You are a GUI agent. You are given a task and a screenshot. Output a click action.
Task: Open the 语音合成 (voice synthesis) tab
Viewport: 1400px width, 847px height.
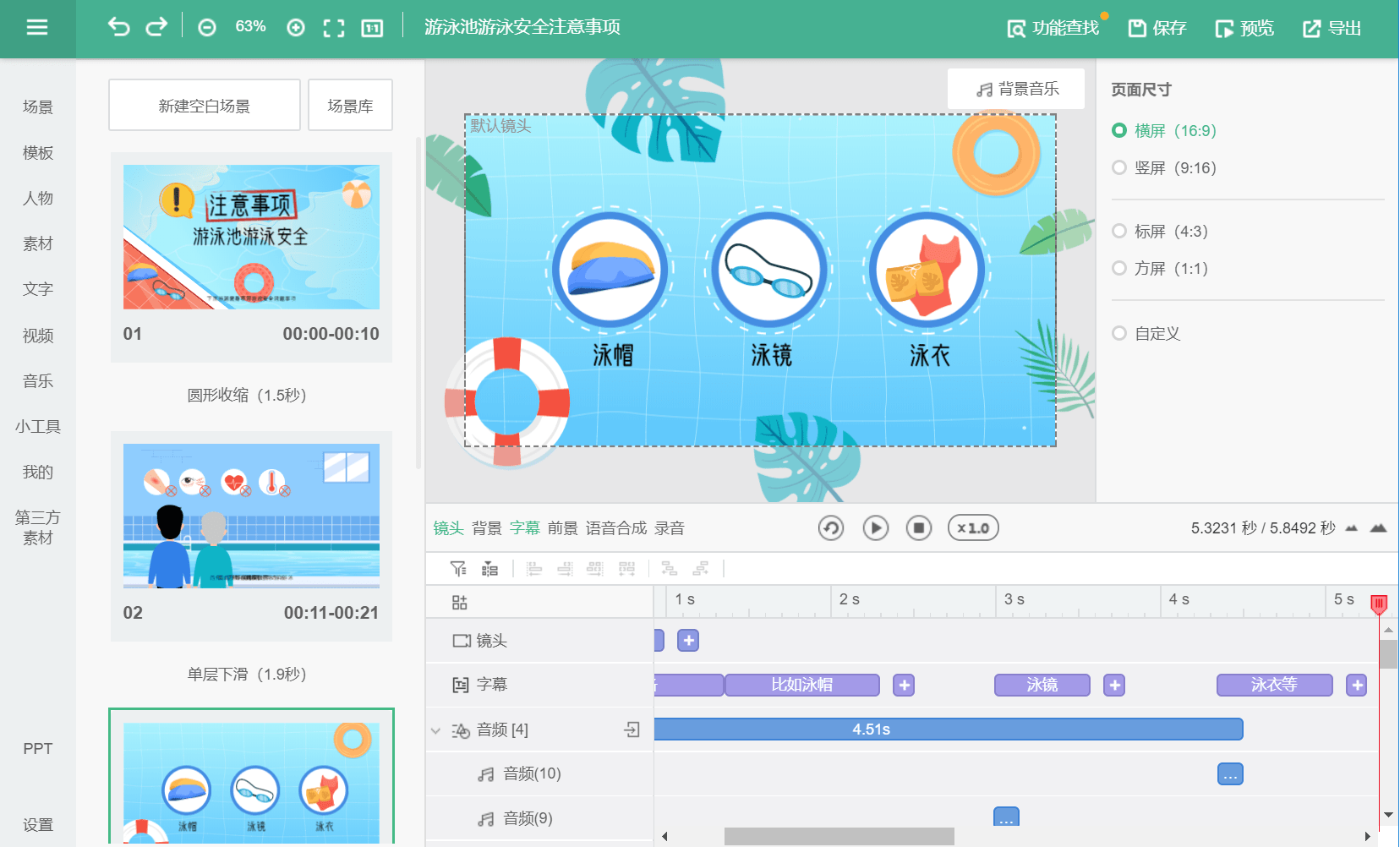coord(614,527)
